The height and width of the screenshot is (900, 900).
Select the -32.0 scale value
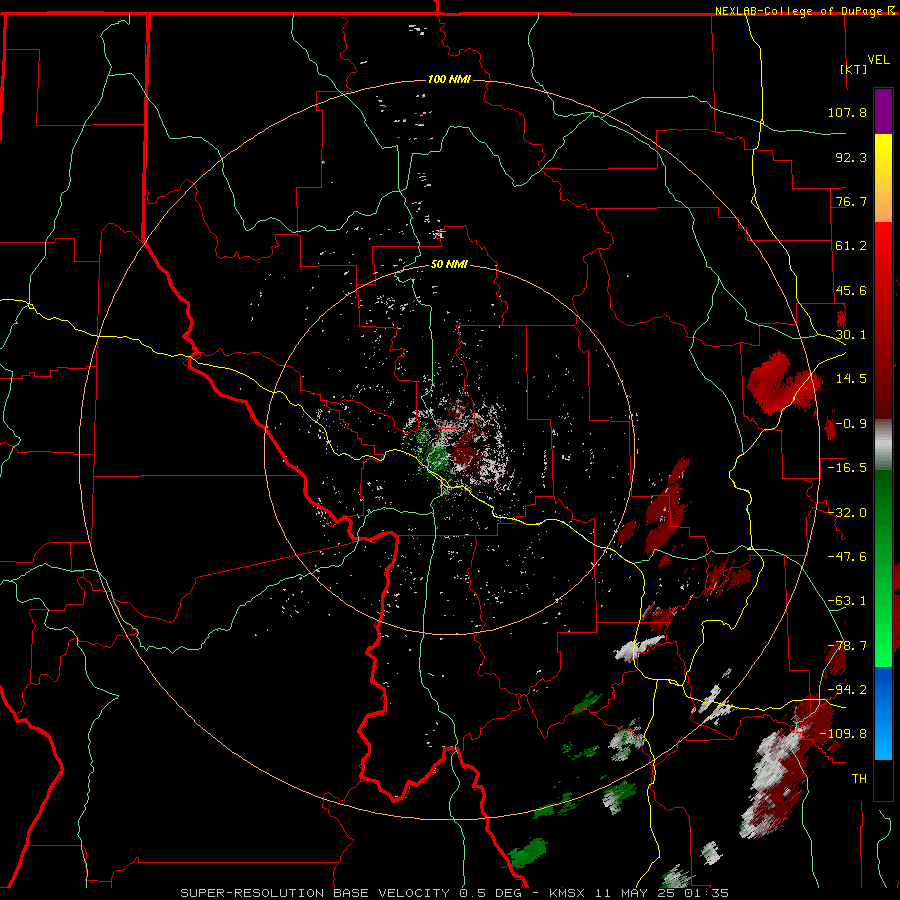(847, 513)
